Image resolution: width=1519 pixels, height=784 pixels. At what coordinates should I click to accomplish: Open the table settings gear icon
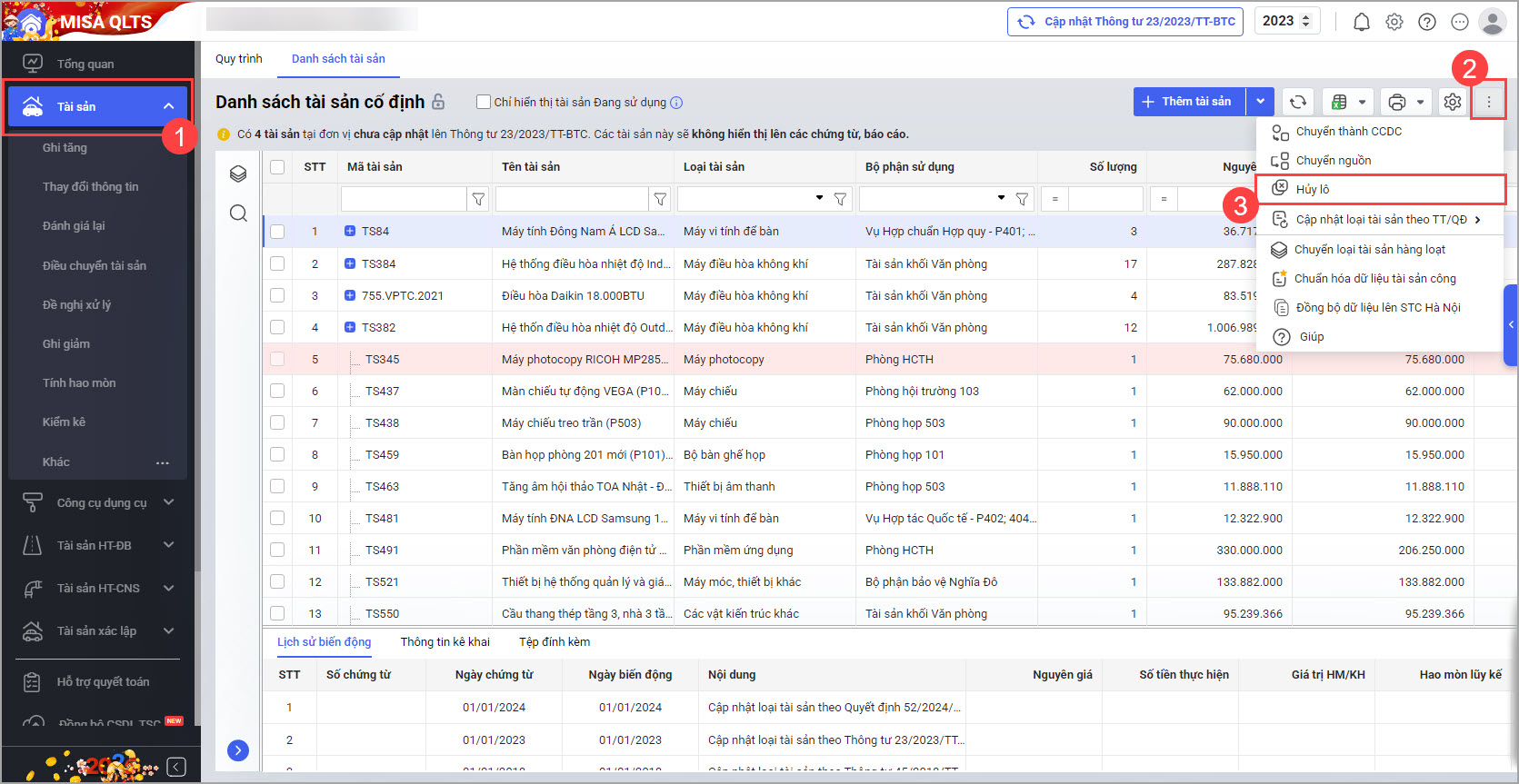coord(1453,102)
